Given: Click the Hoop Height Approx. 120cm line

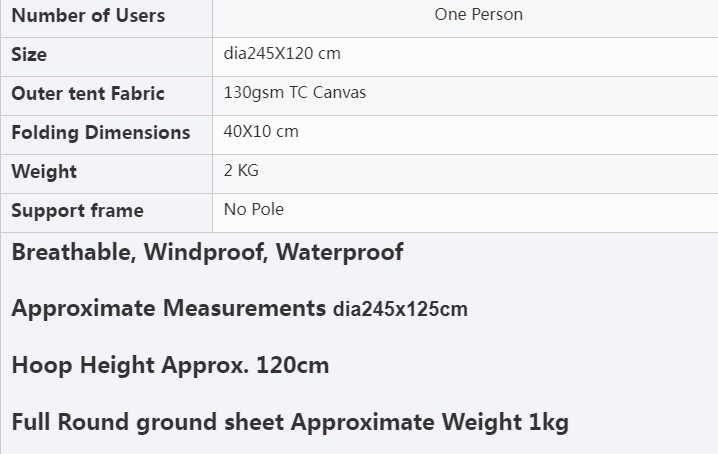Looking at the screenshot, I should coord(170,365).
